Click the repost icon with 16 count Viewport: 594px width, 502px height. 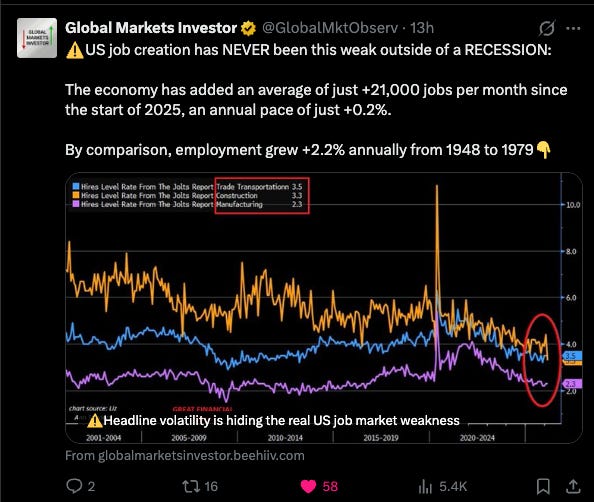(x=189, y=486)
